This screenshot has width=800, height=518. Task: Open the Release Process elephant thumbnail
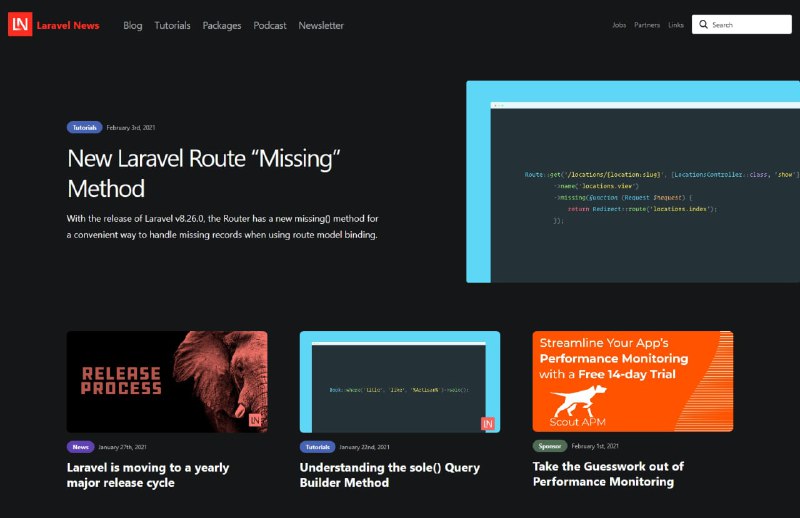[x=167, y=382]
